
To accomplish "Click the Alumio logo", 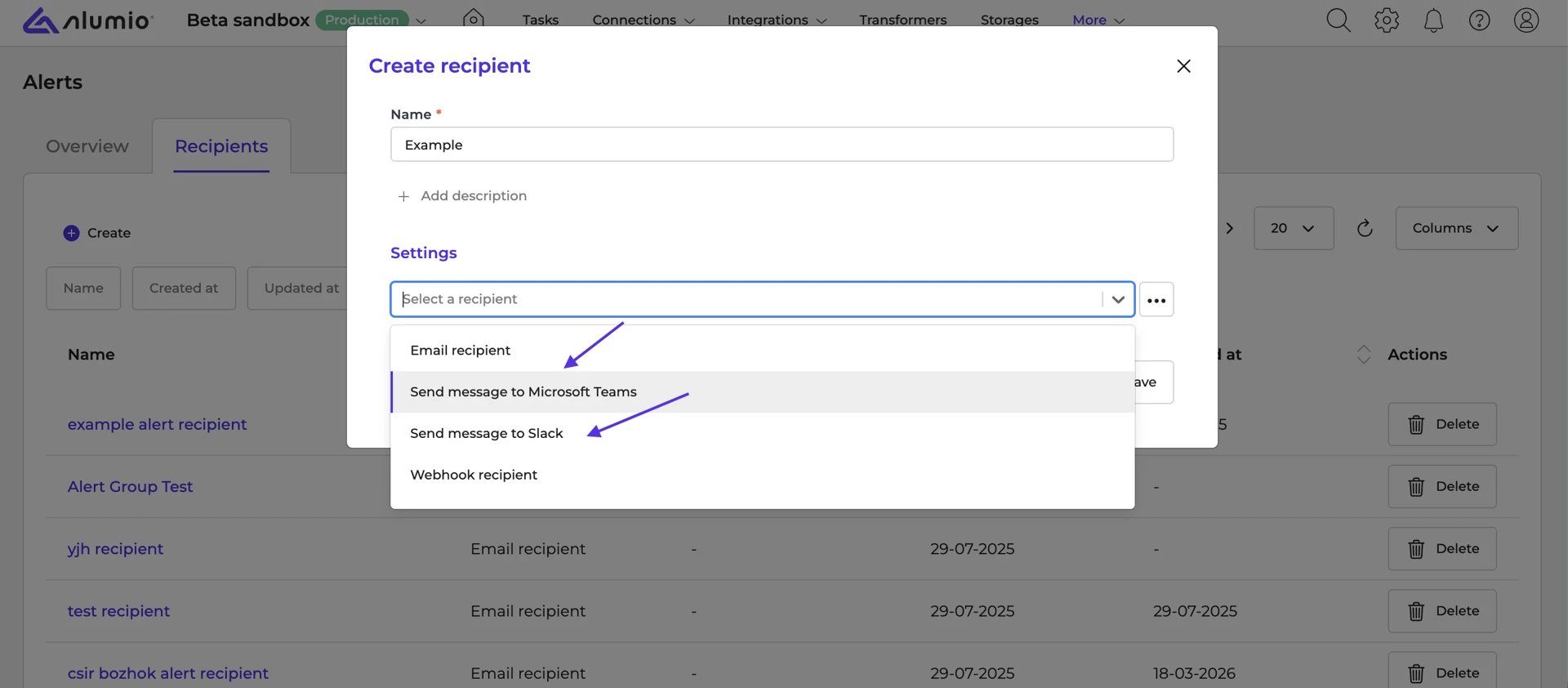I will (87, 20).
